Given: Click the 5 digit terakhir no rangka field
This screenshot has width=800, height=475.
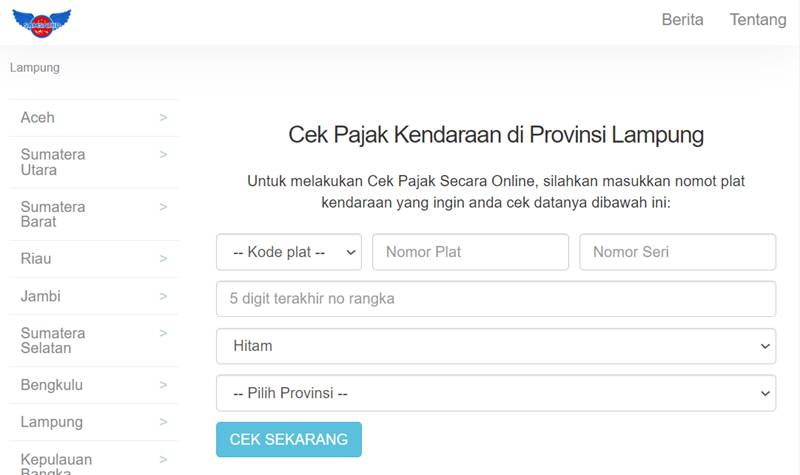Looking at the screenshot, I should 496,299.
